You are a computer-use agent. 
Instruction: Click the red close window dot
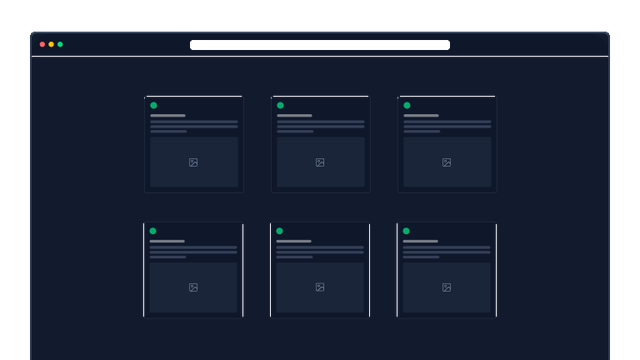pos(42,44)
